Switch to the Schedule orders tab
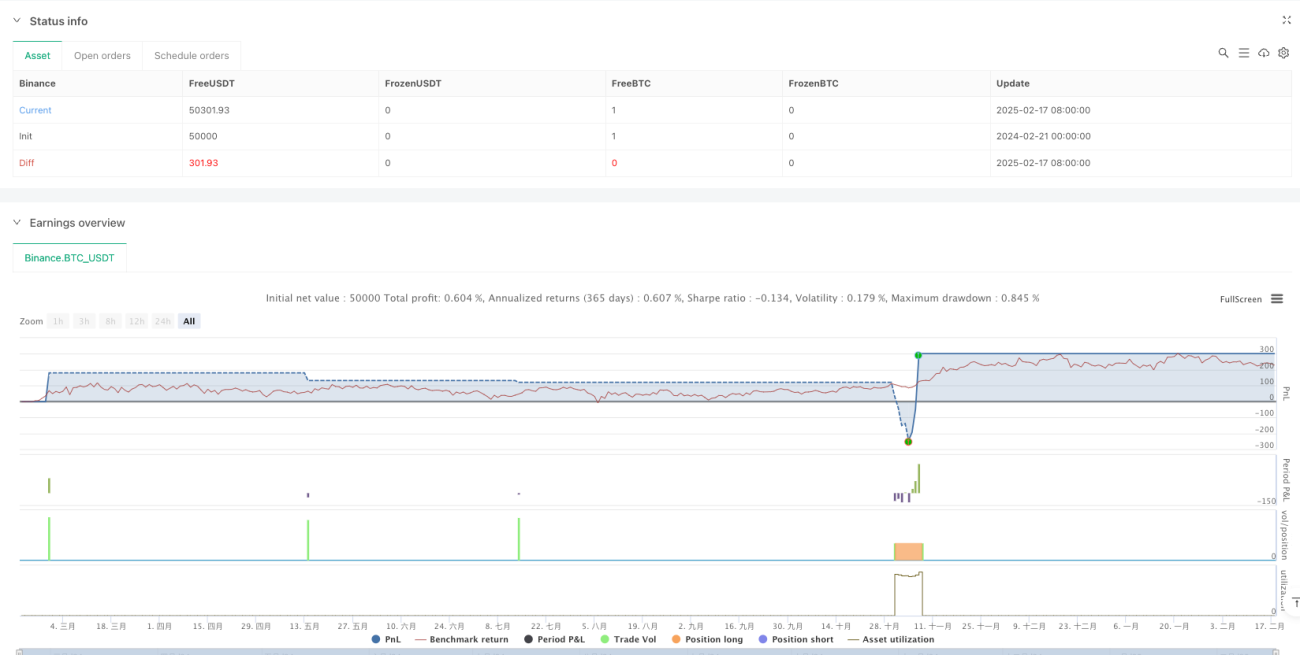 point(191,56)
